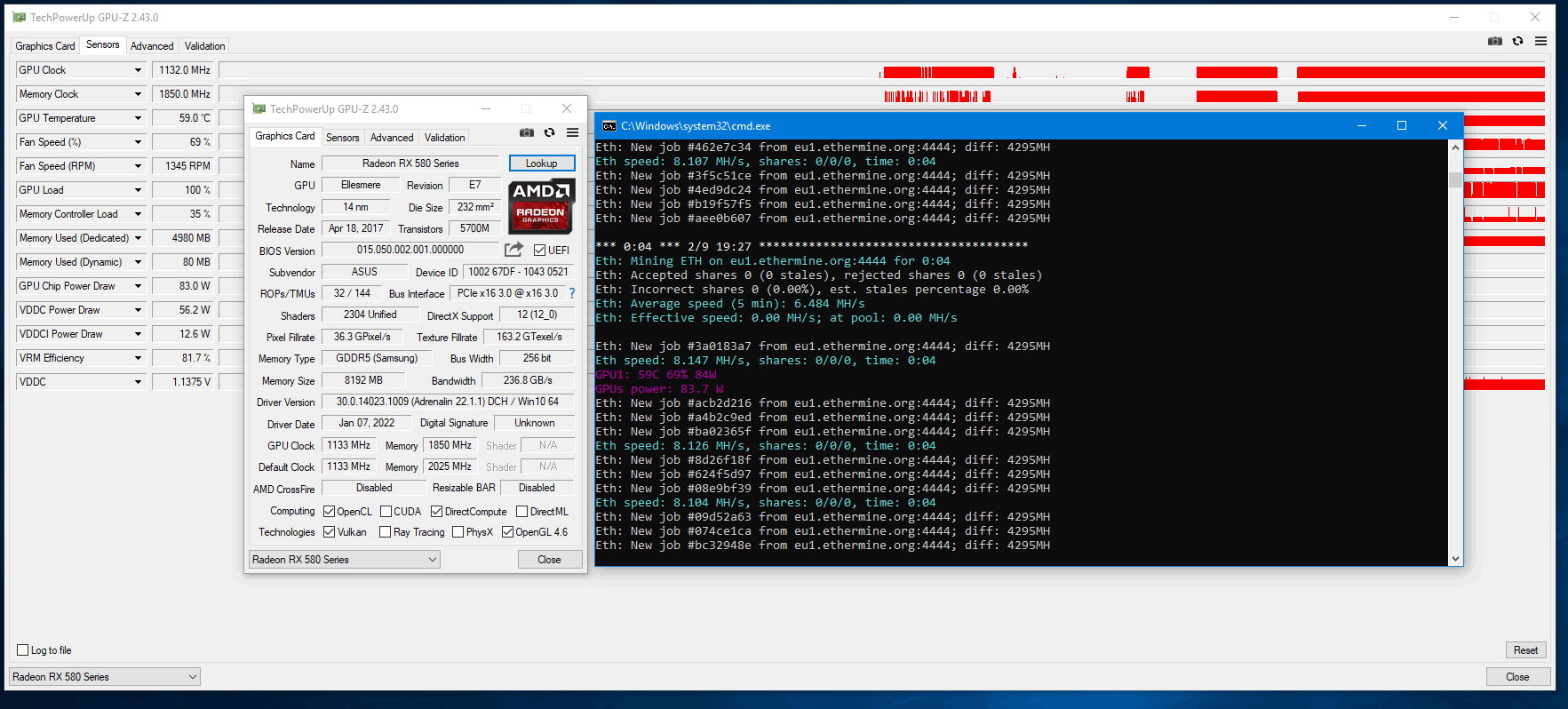The width and height of the screenshot is (1568, 709).
Task: Click the GPU Clock sensor graph
Action: tap(881, 70)
